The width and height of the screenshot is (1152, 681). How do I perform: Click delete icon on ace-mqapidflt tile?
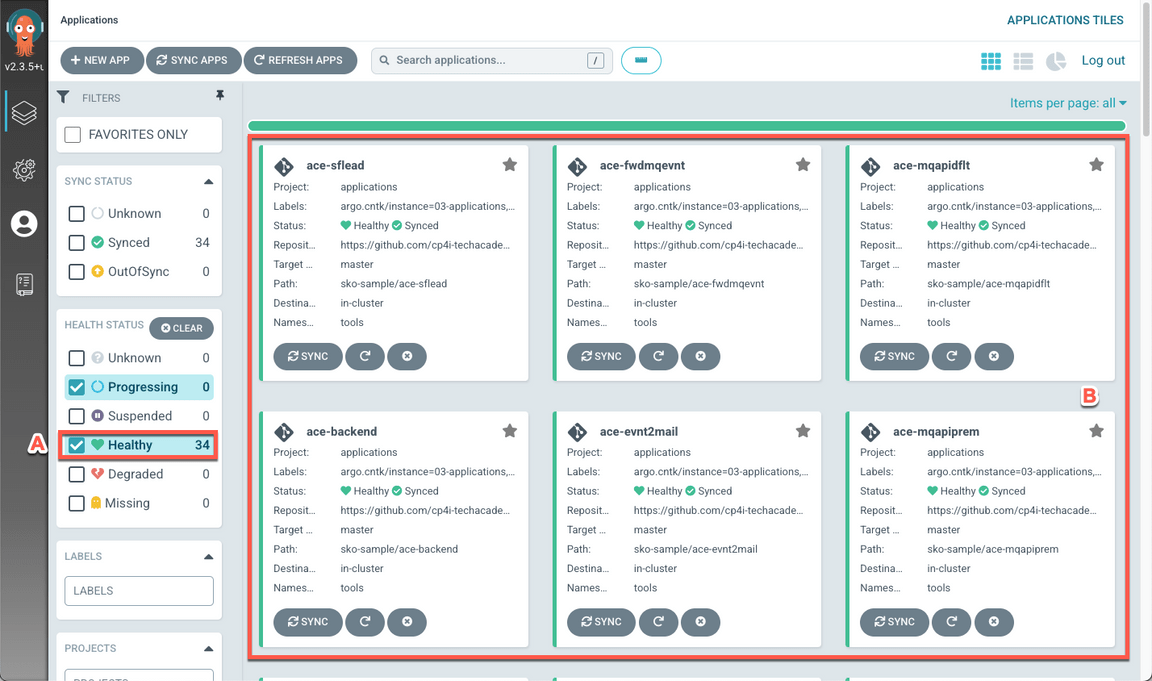pos(993,356)
